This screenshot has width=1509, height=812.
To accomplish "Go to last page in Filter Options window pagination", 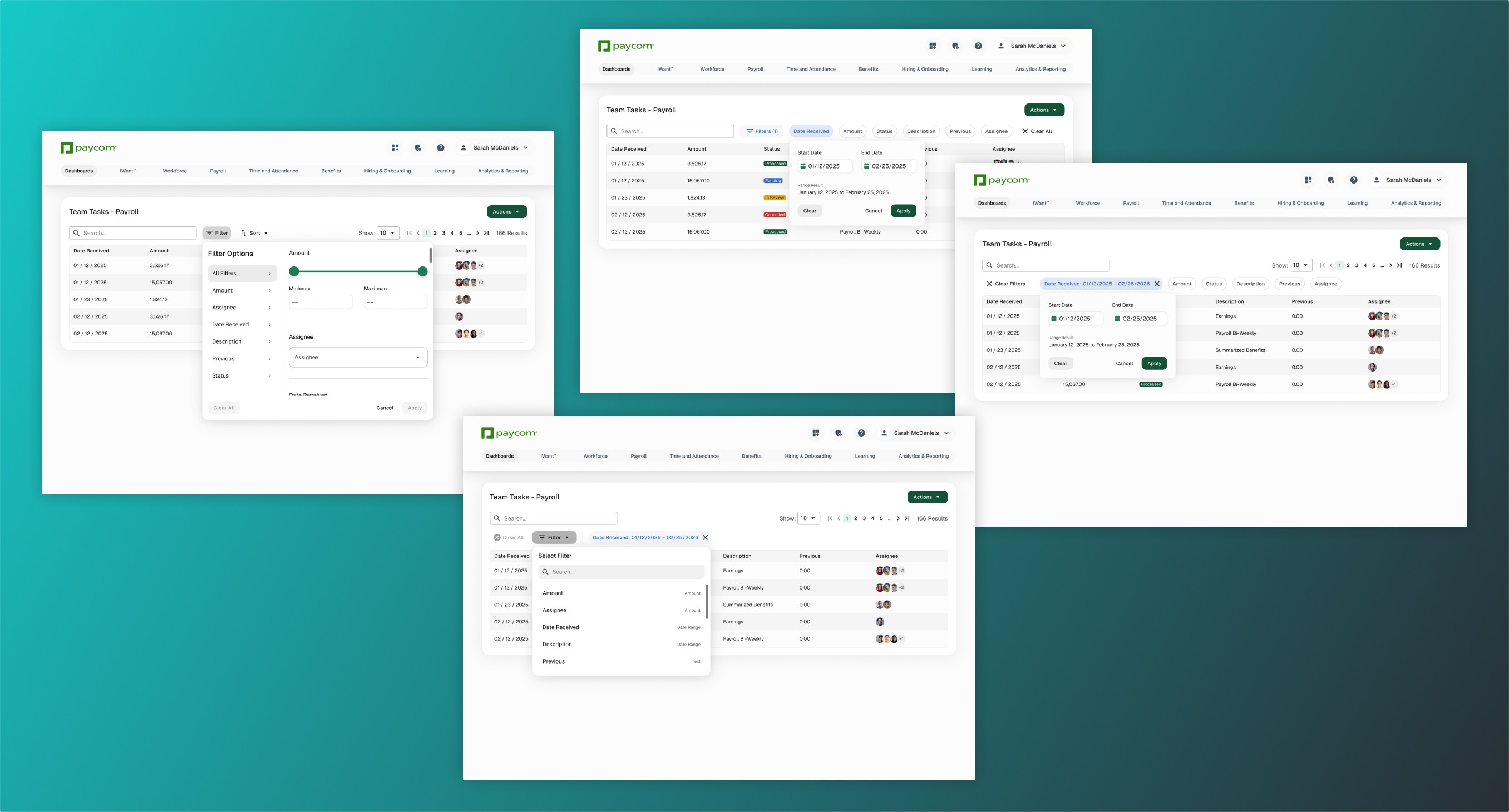I will click(486, 233).
